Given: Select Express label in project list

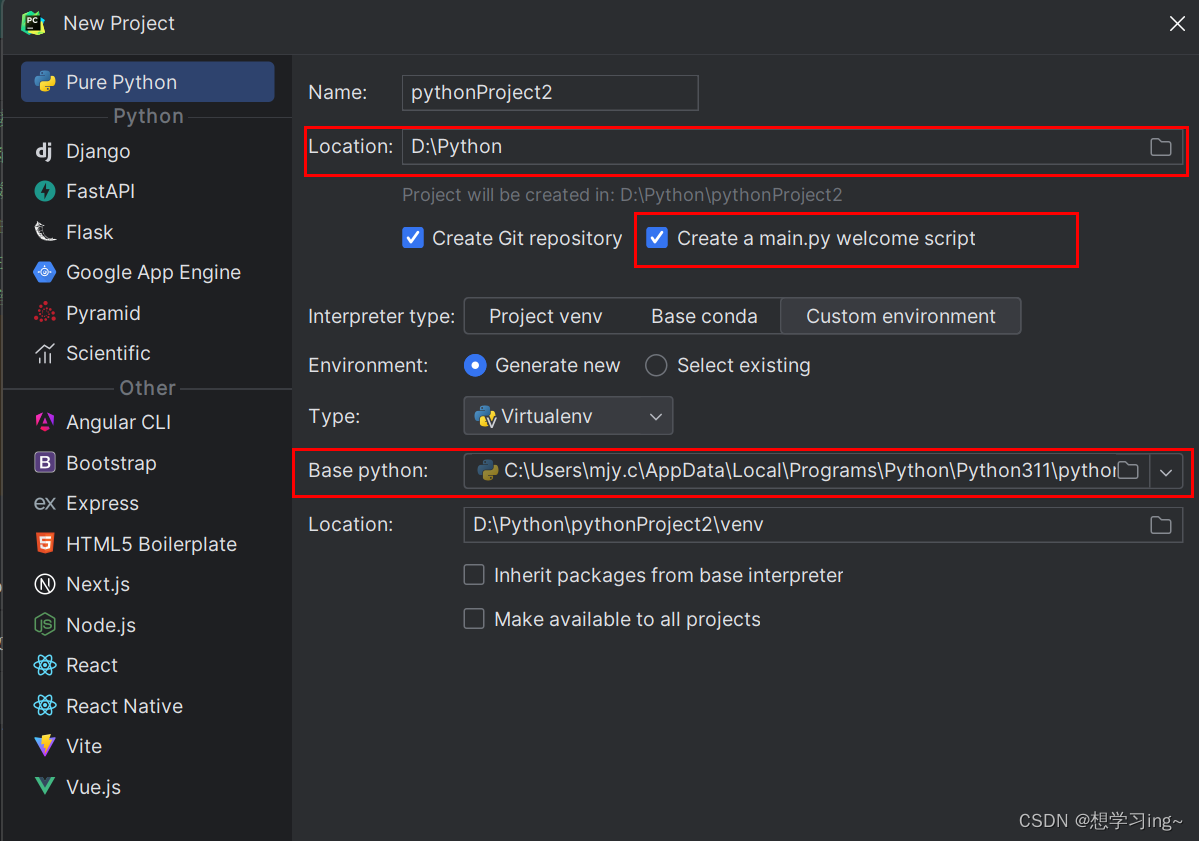Looking at the screenshot, I should click(x=102, y=504).
